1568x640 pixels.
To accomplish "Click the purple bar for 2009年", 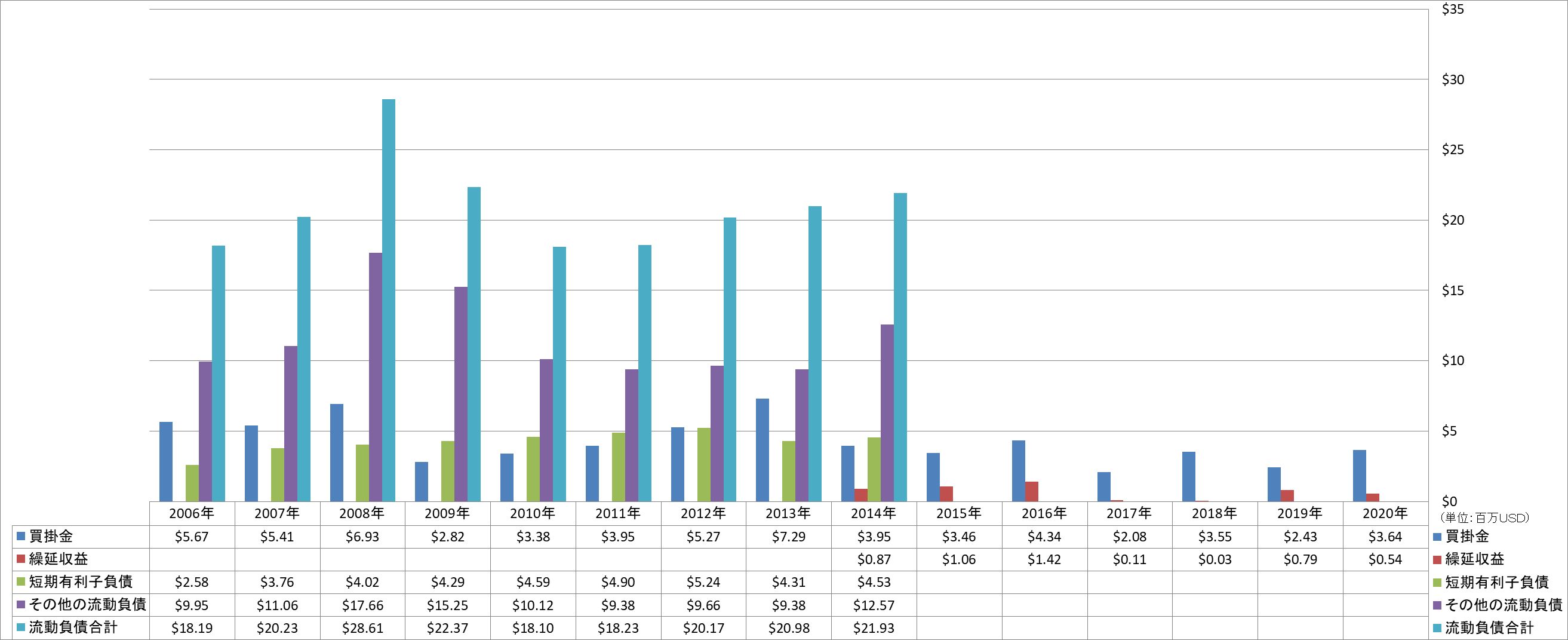I will [461, 394].
